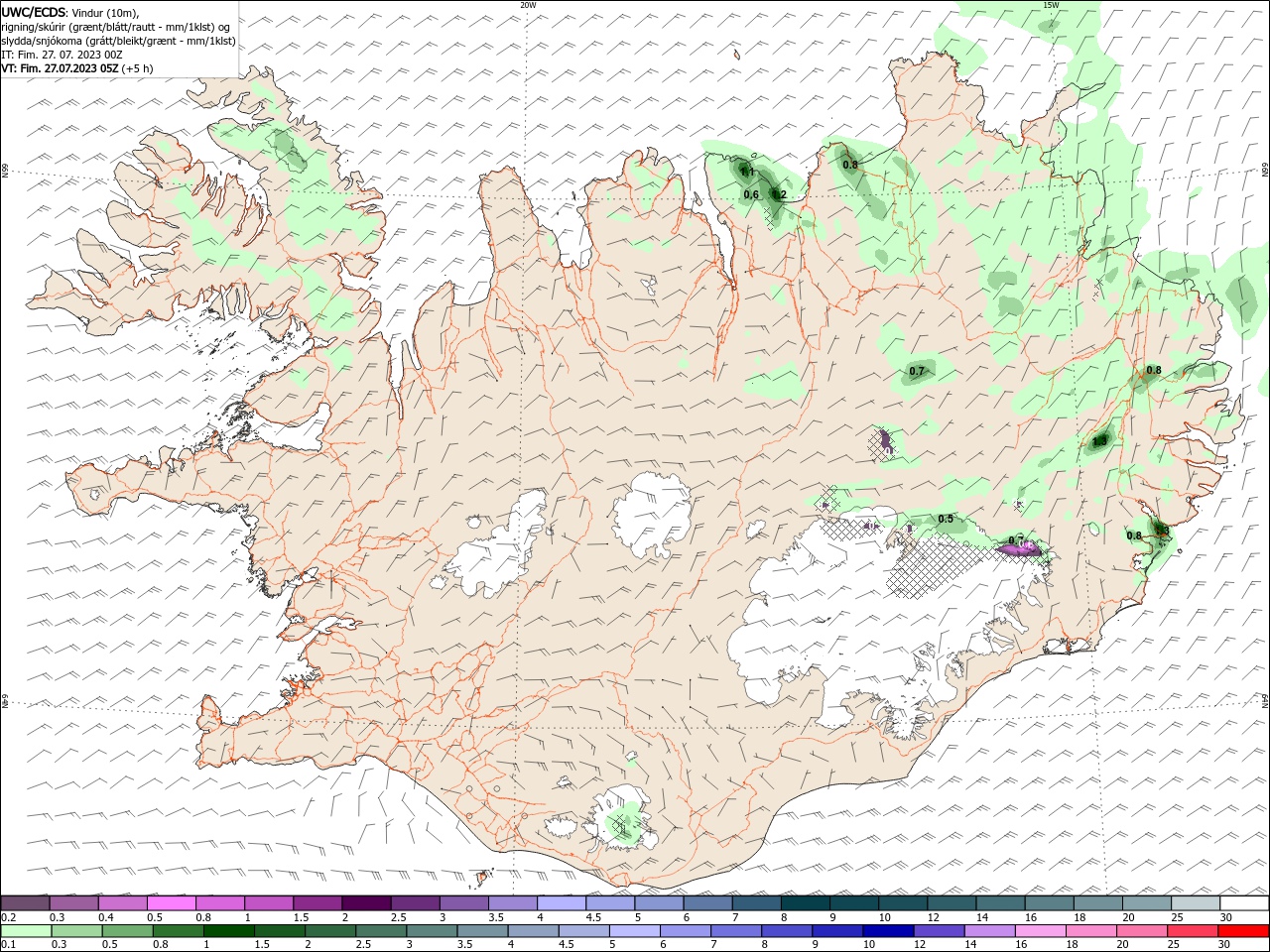Click the '1.1' precipitation value on the map
This screenshot has height=952, width=1270.
(747, 173)
